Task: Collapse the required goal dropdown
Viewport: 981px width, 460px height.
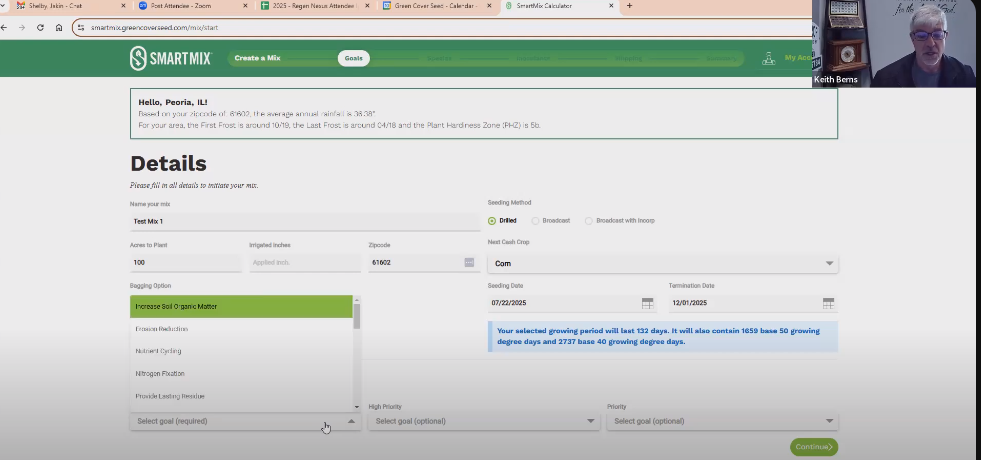Action: pos(351,421)
